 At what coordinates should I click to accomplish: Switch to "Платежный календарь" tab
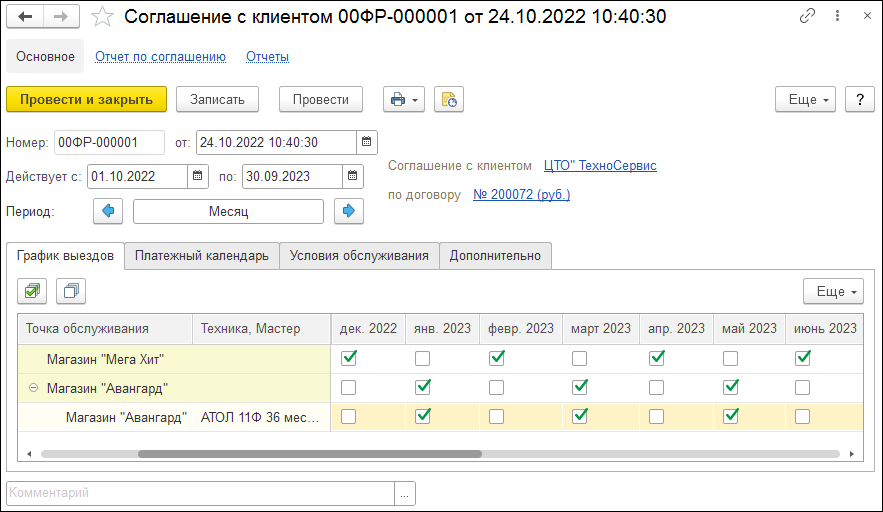(201, 256)
